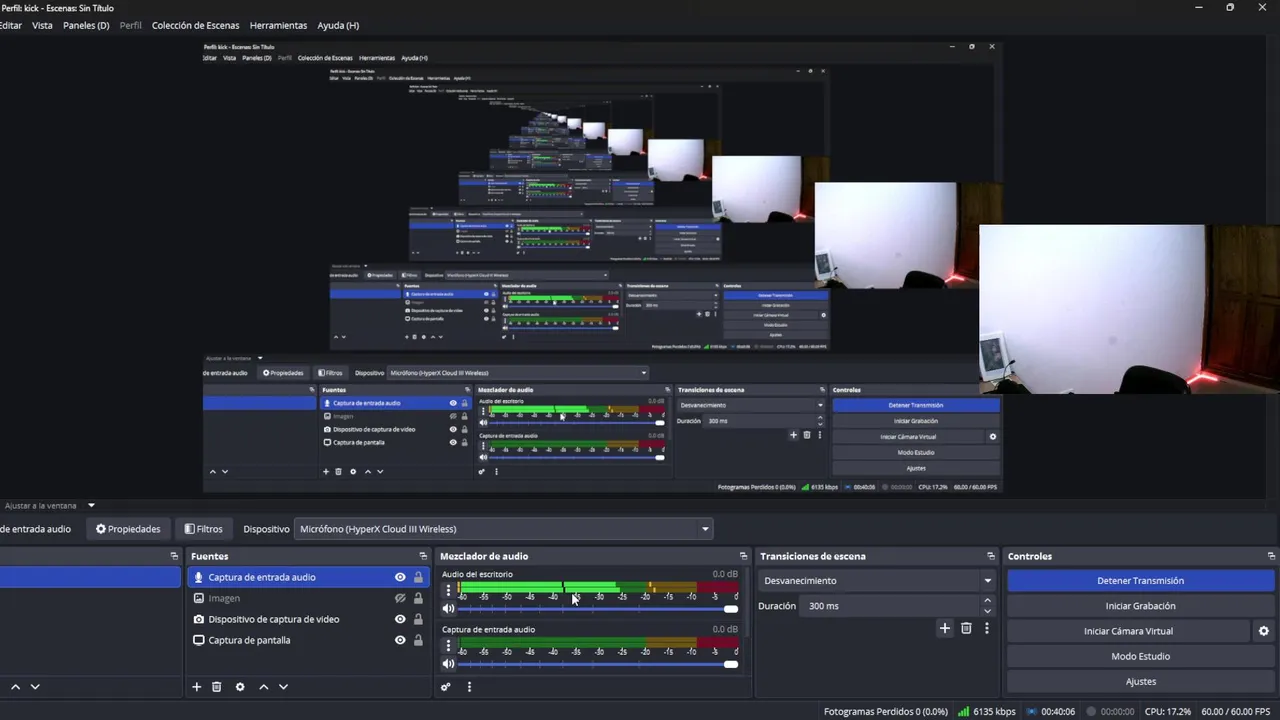Toggle lock on Captura de pantalla source
The height and width of the screenshot is (720, 1280).
point(418,640)
